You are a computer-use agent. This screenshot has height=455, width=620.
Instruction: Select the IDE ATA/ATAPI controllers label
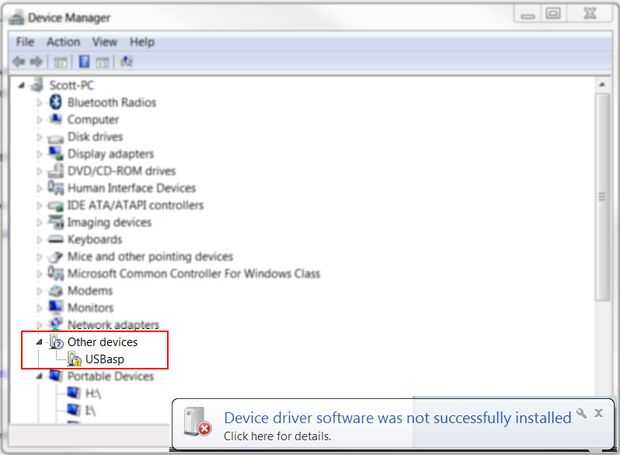coord(135,205)
